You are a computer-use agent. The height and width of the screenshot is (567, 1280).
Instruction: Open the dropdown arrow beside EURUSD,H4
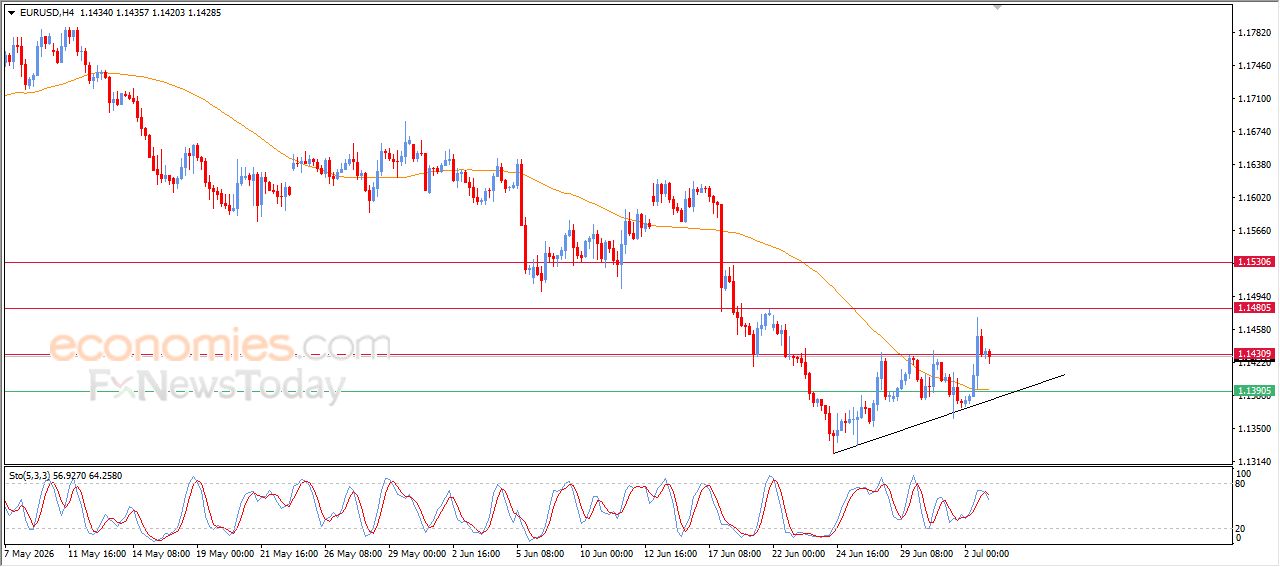11,13
